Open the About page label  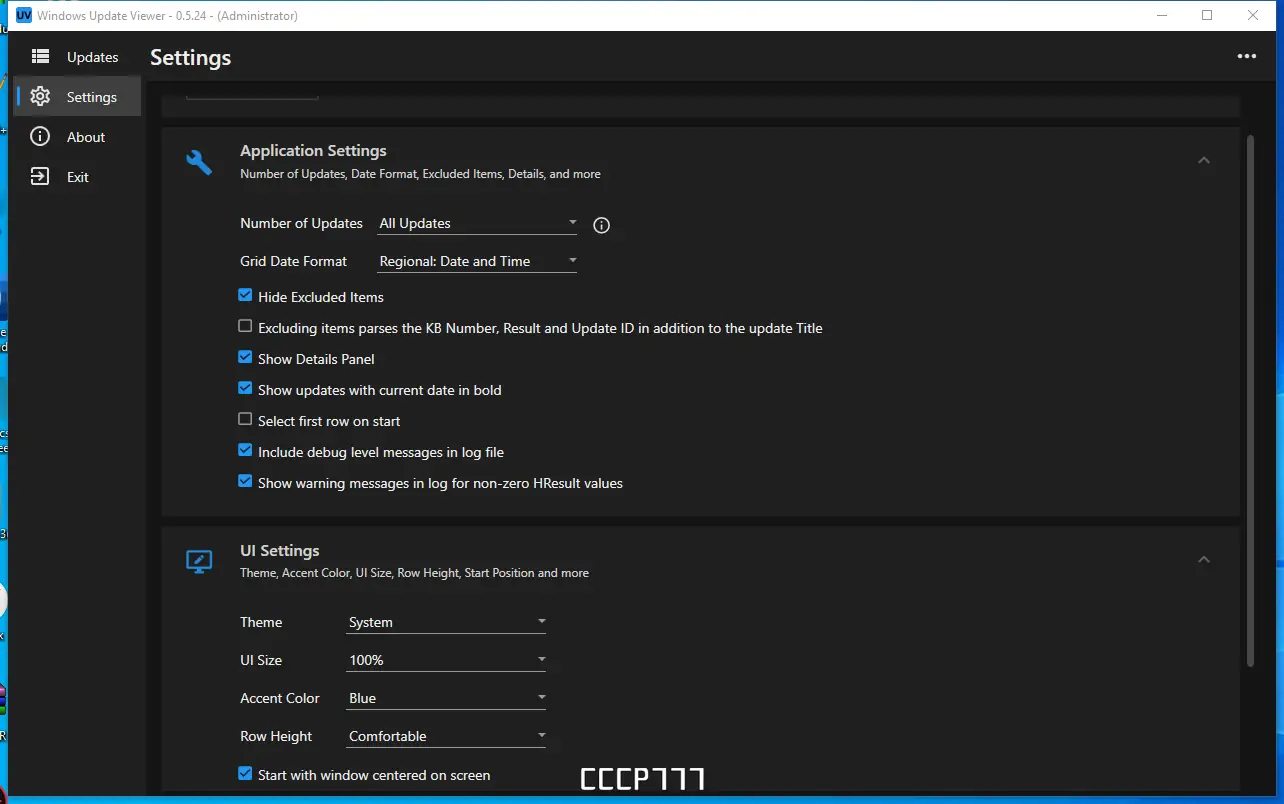[x=86, y=137]
